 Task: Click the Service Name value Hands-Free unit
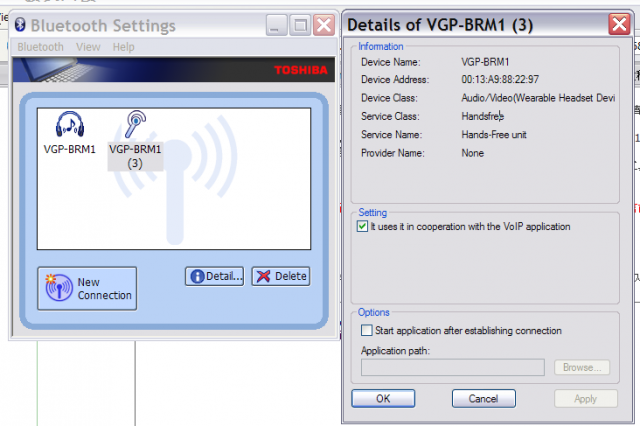click(494, 135)
